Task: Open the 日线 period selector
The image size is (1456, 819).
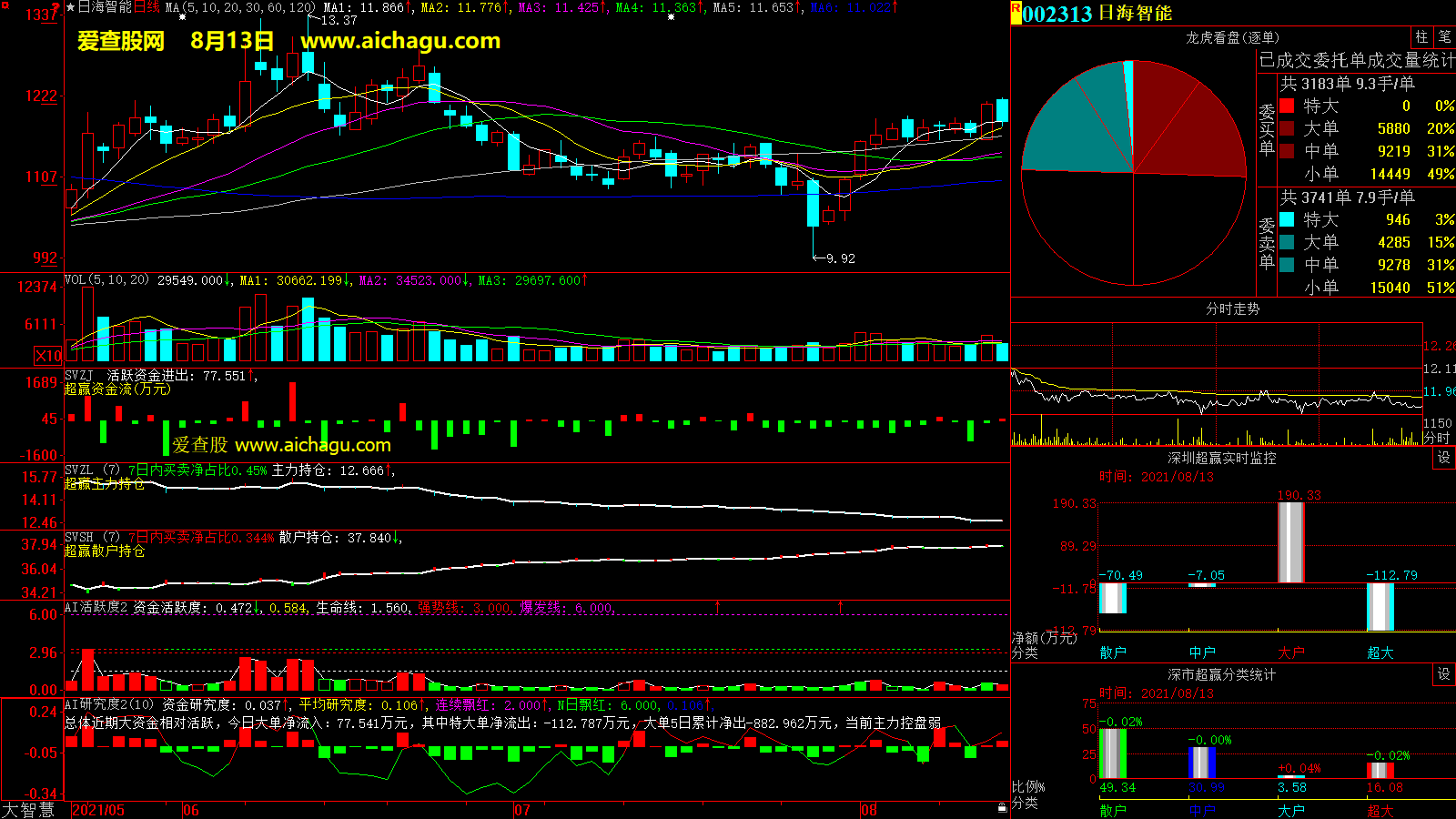Action: [147, 7]
